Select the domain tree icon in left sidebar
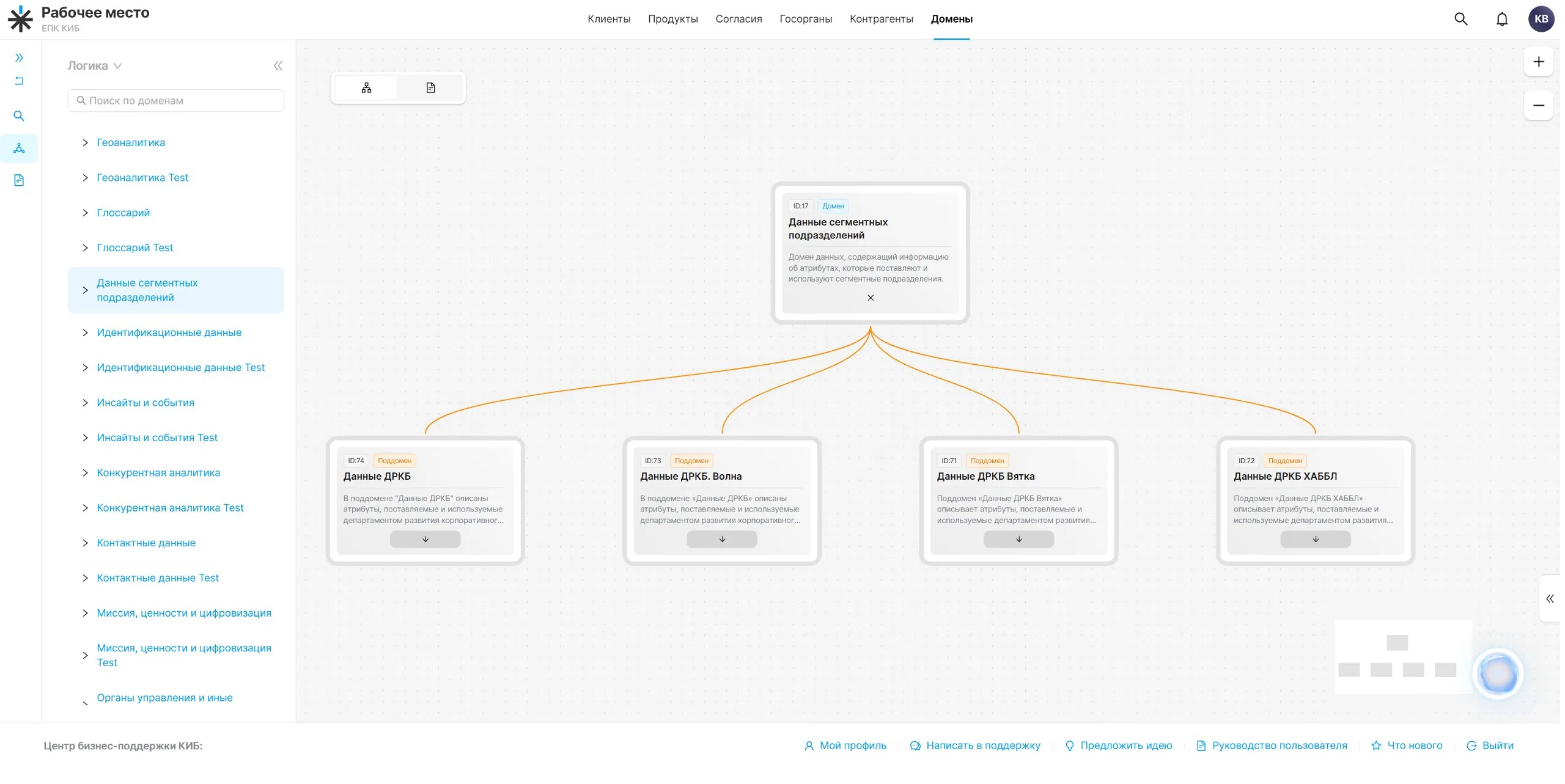Image resolution: width=1565 pixels, height=784 pixels. [19, 148]
